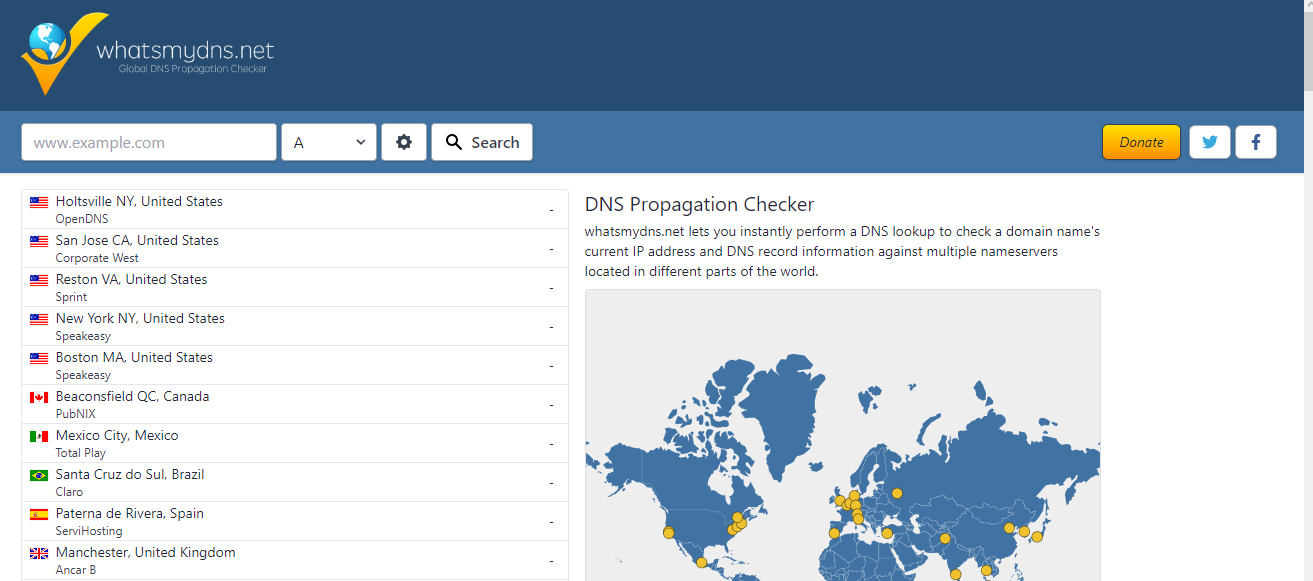Image resolution: width=1313 pixels, height=581 pixels.
Task: Click the US flag beside Holtsville NY
Action: click(x=39, y=202)
